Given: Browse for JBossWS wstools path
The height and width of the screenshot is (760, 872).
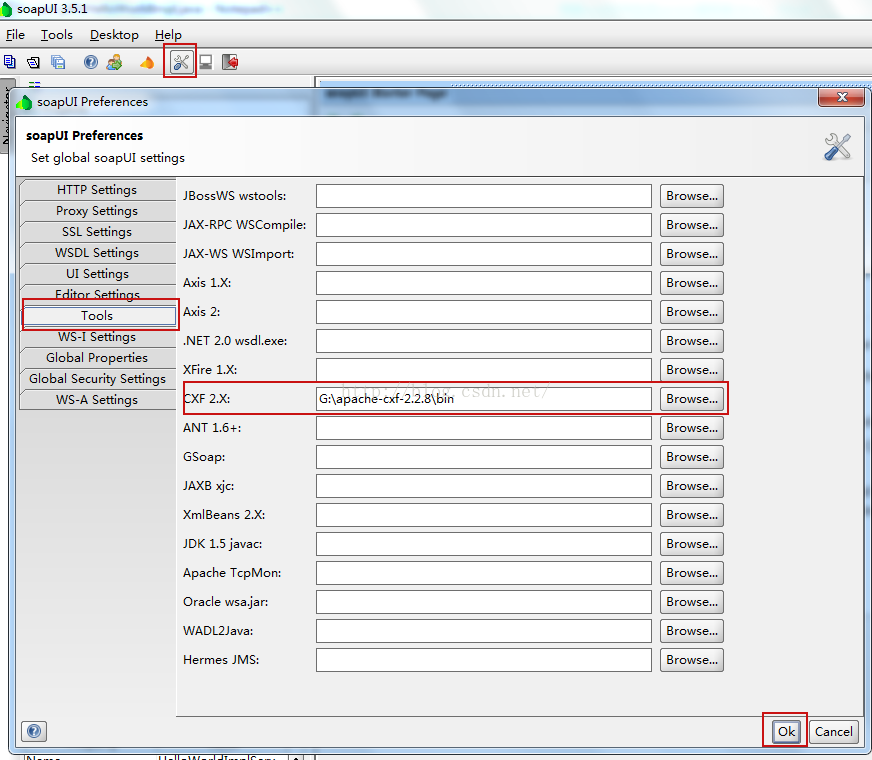Looking at the screenshot, I should click(692, 196).
